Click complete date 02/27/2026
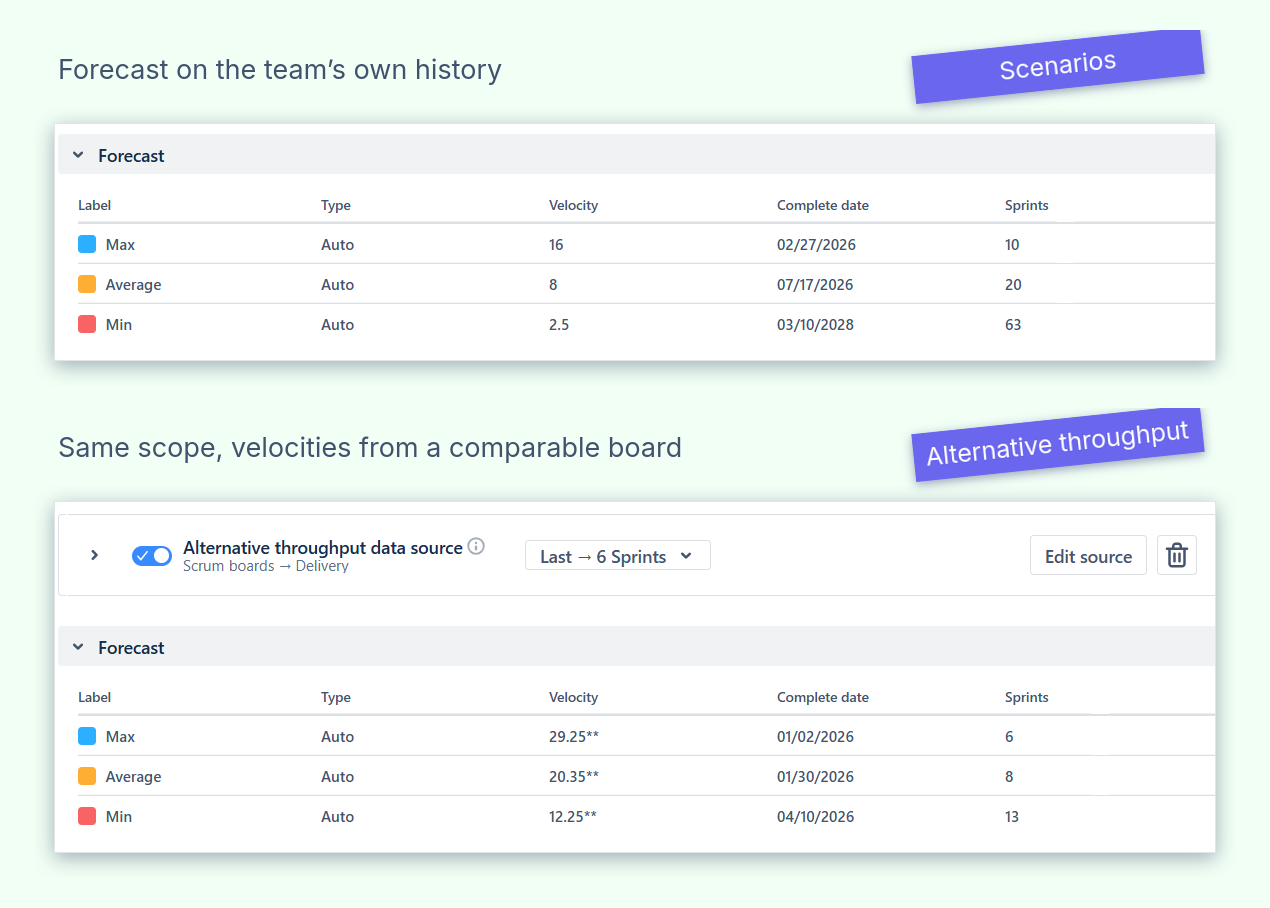 coord(816,244)
